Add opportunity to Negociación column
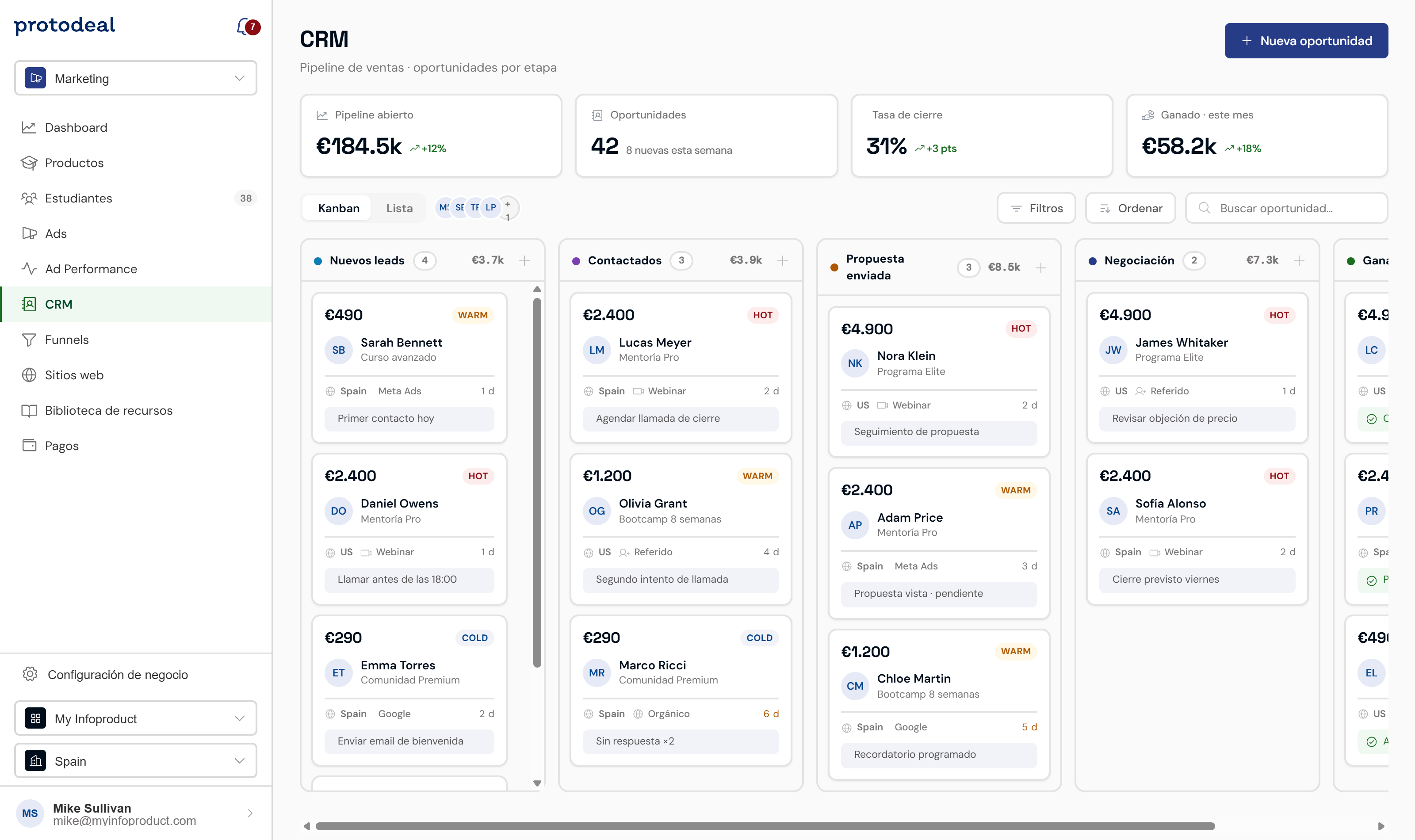1415x840 pixels. click(1299, 260)
